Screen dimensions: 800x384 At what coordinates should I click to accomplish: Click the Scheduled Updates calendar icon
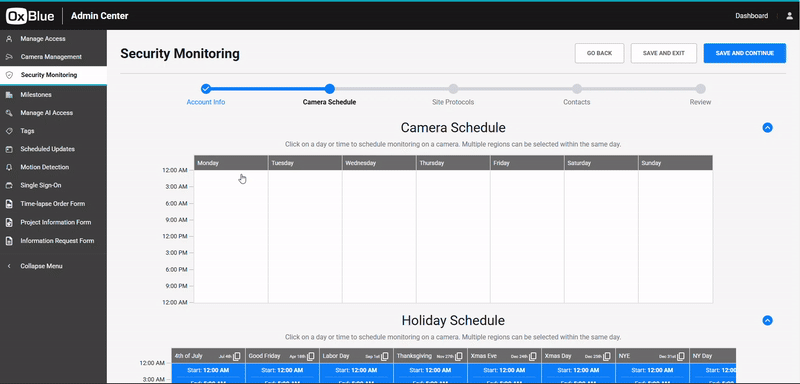(9, 149)
